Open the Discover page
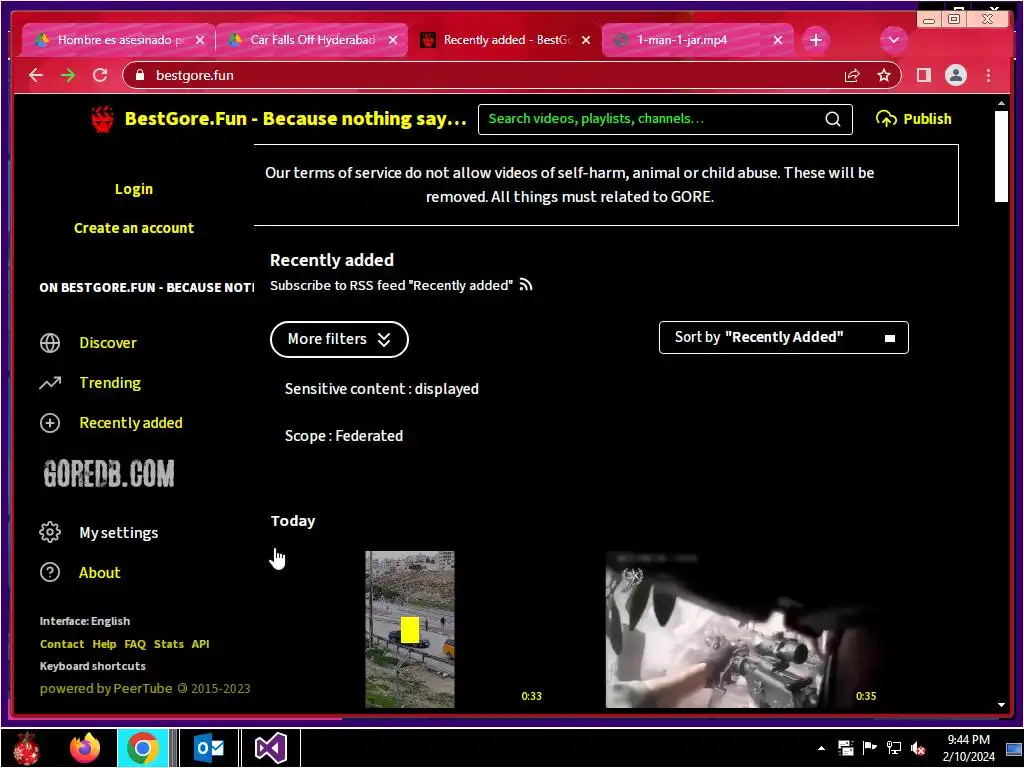The height and width of the screenshot is (768, 1024). [x=108, y=343]
